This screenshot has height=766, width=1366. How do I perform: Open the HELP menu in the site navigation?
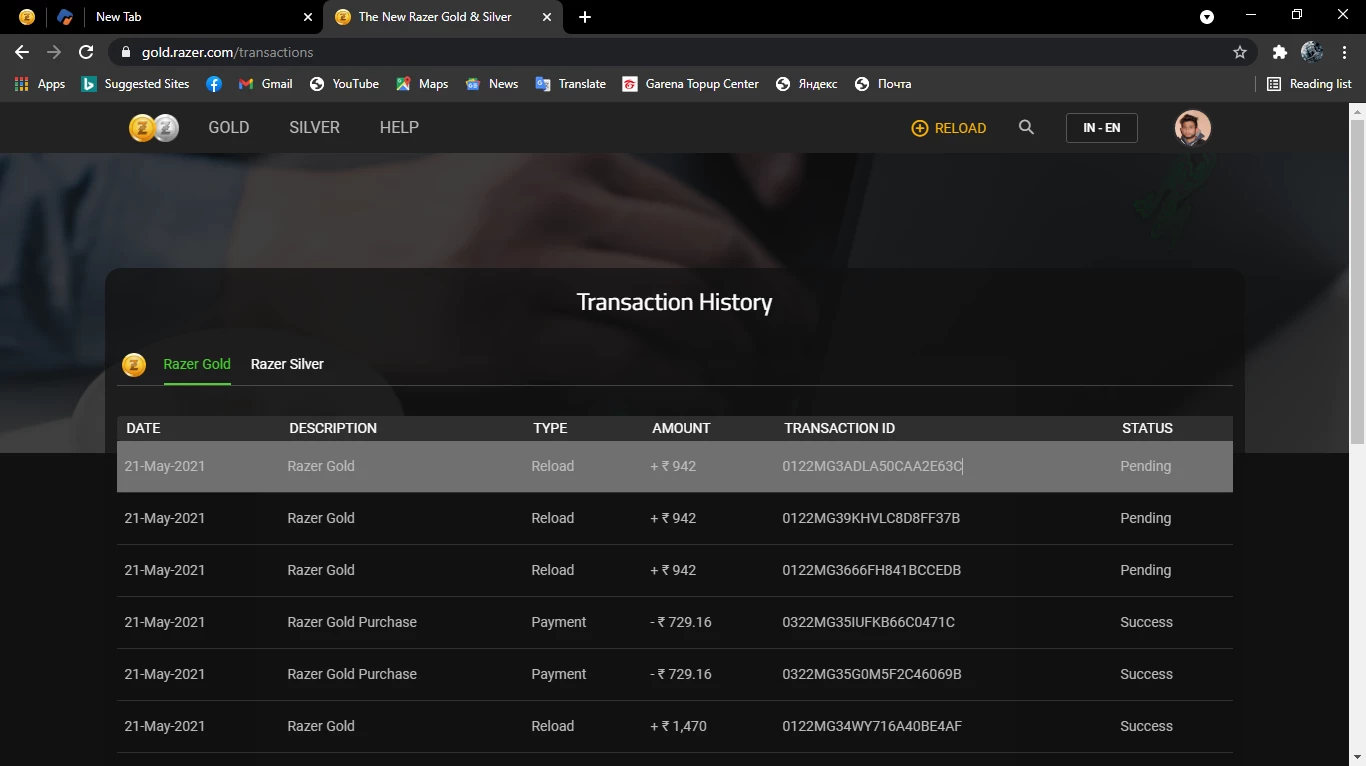point(399,128)
